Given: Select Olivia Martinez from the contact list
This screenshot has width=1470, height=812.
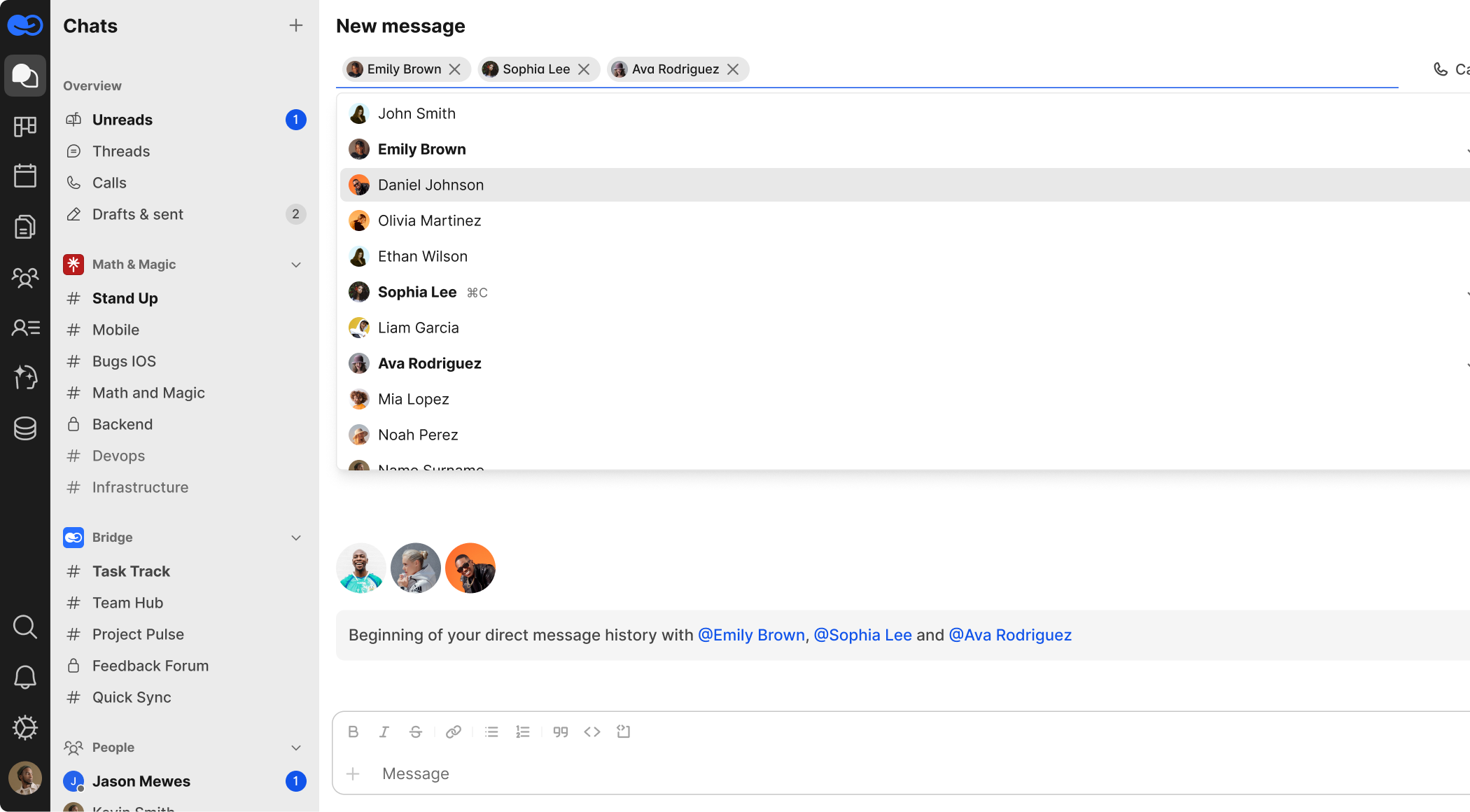Looking at the screenshot, I should coord(429,220).
